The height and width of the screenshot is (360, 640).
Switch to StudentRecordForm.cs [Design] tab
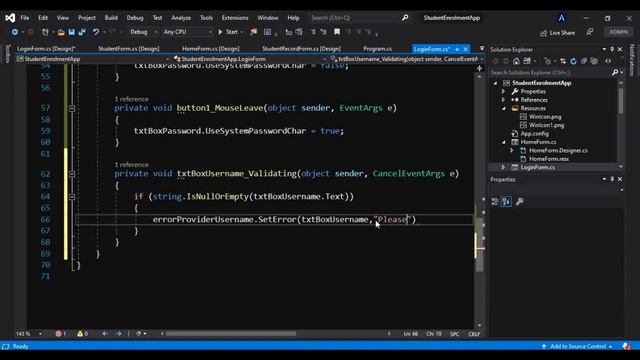(x=301, y=49)
